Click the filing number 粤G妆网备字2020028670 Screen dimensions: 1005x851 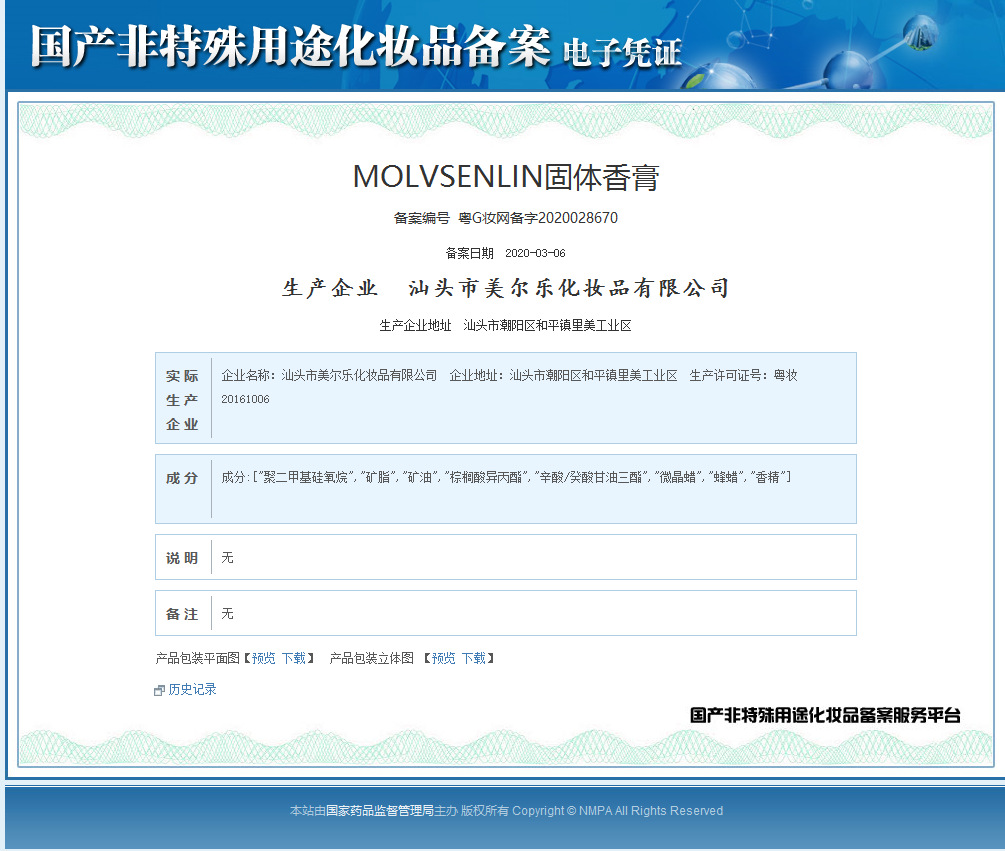tap(538, 218)
